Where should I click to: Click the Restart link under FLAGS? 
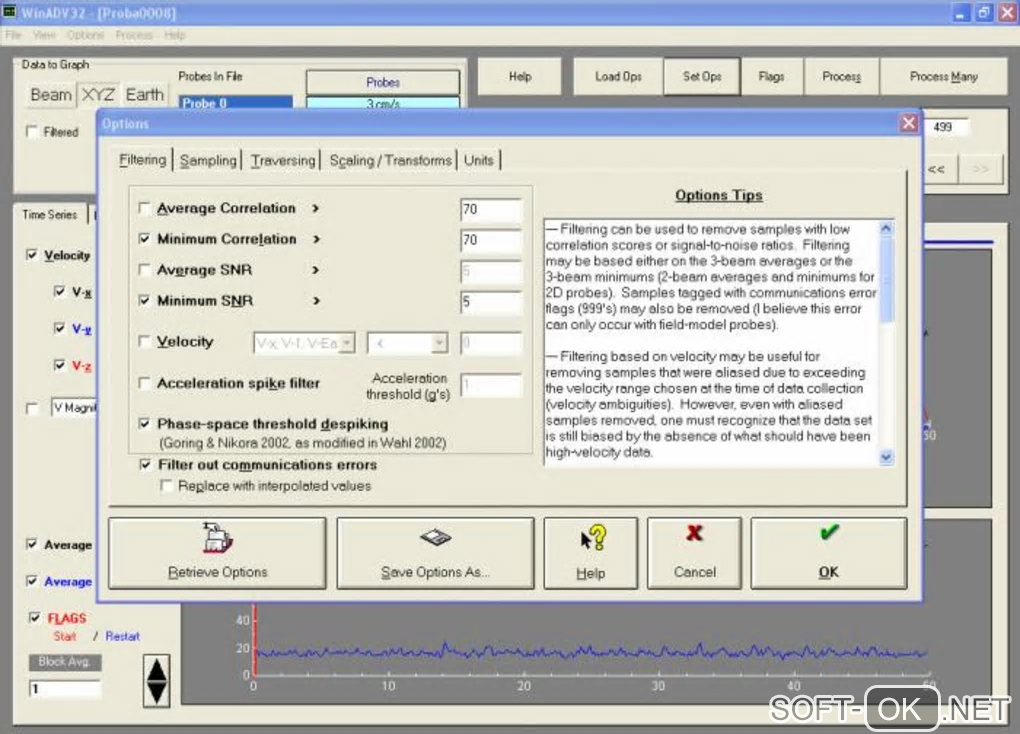coord(122,636)
